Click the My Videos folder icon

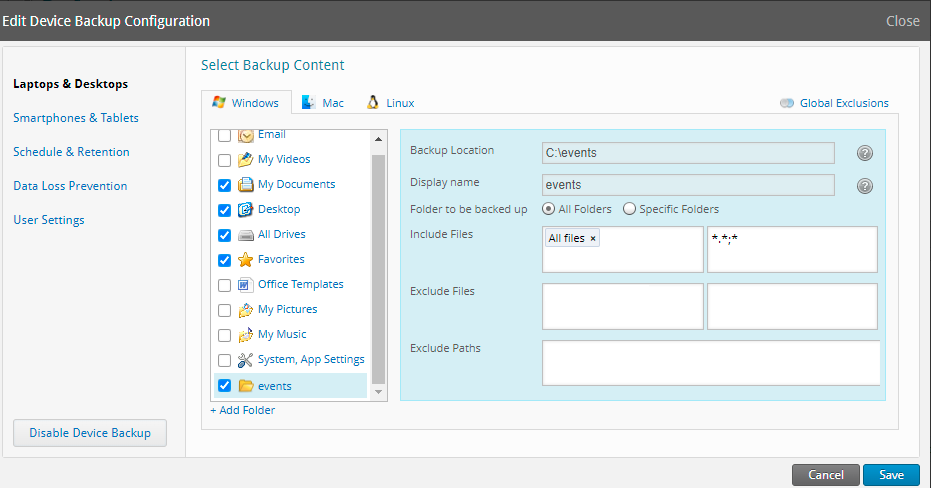point(246,160)
